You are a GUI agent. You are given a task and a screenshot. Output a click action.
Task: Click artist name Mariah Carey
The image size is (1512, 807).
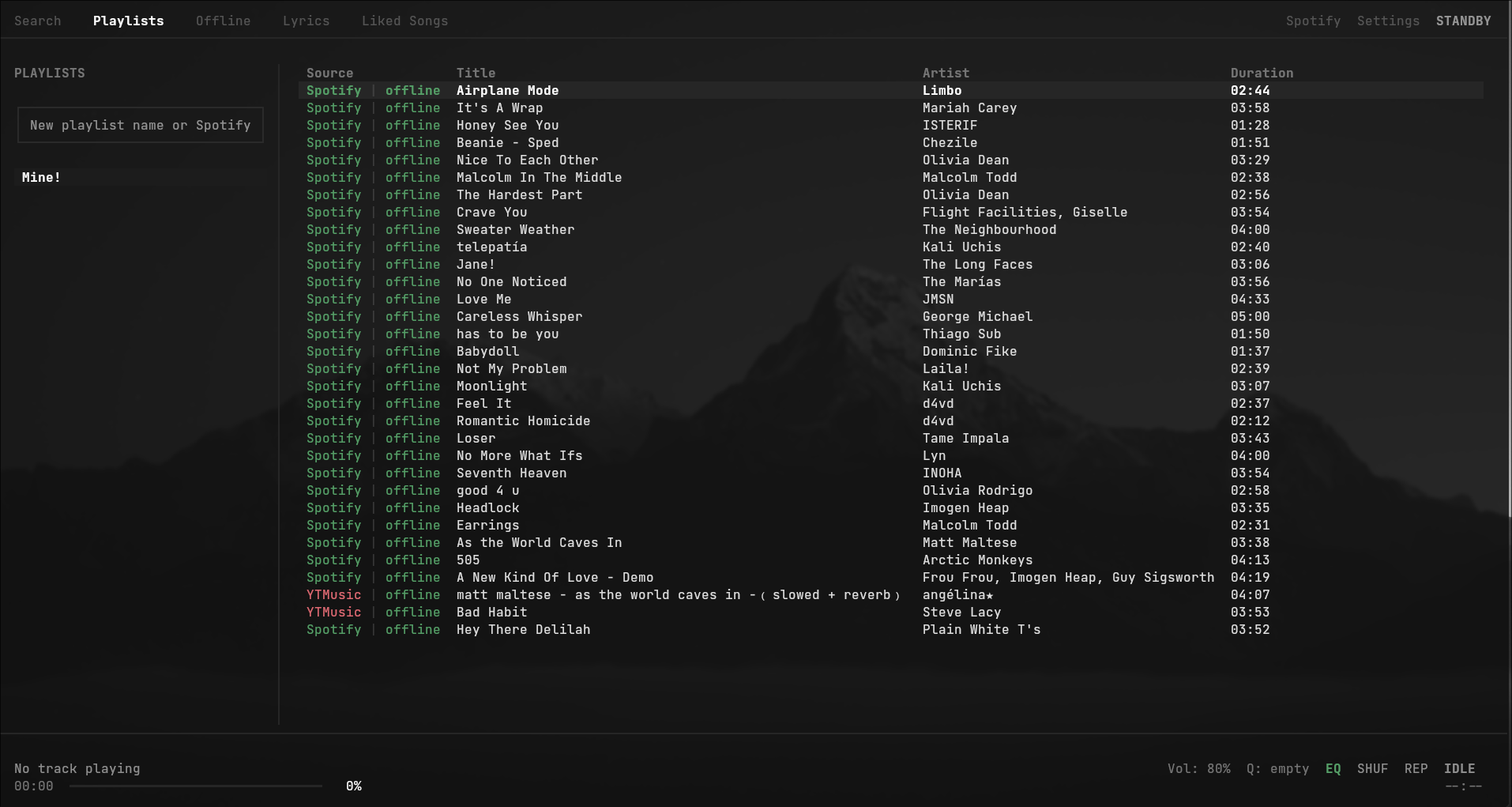click(969, 107)
